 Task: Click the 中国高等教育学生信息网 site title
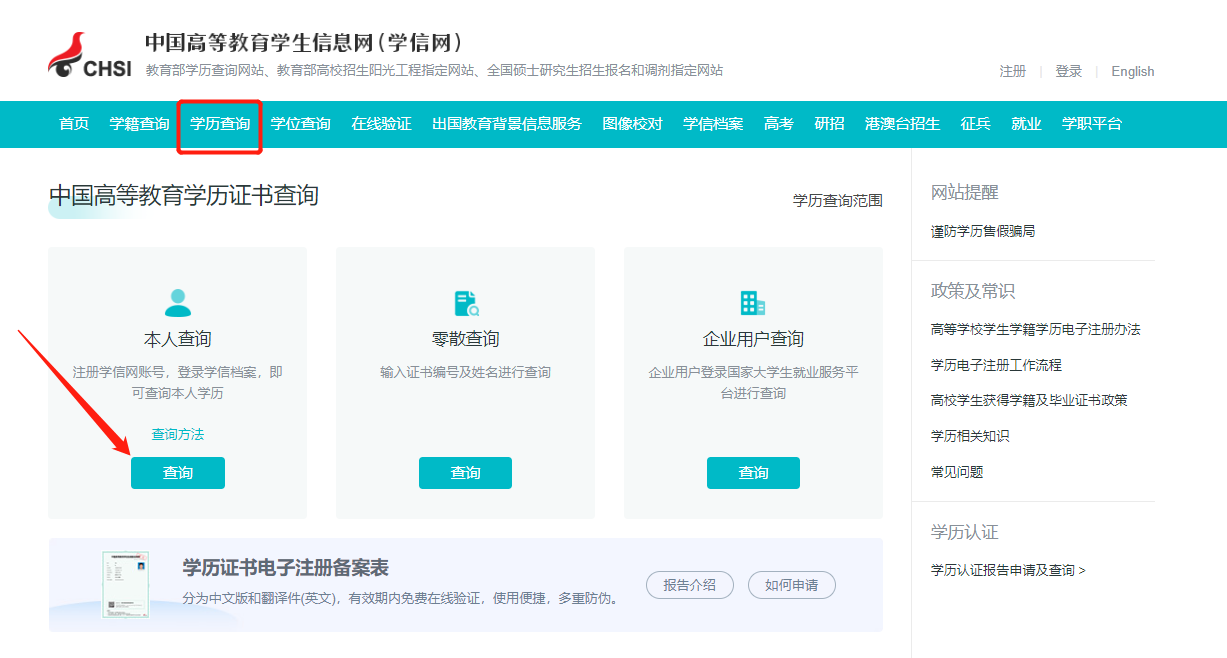point(305,43)
